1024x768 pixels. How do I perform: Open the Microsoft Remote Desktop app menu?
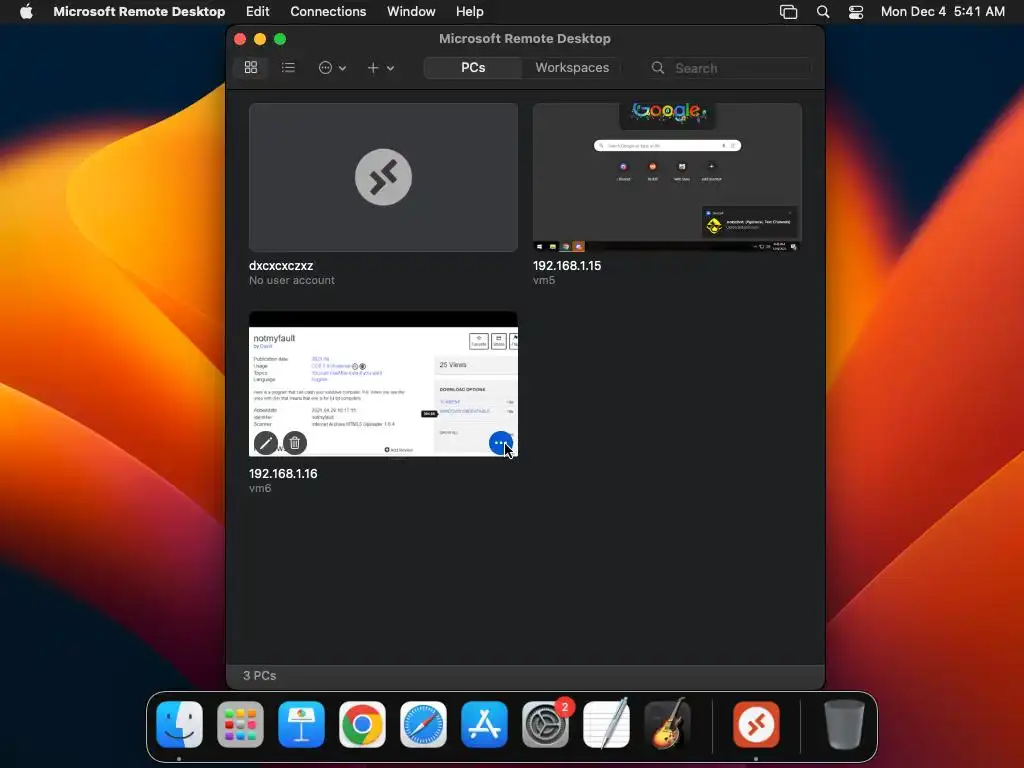pos(139,11)
